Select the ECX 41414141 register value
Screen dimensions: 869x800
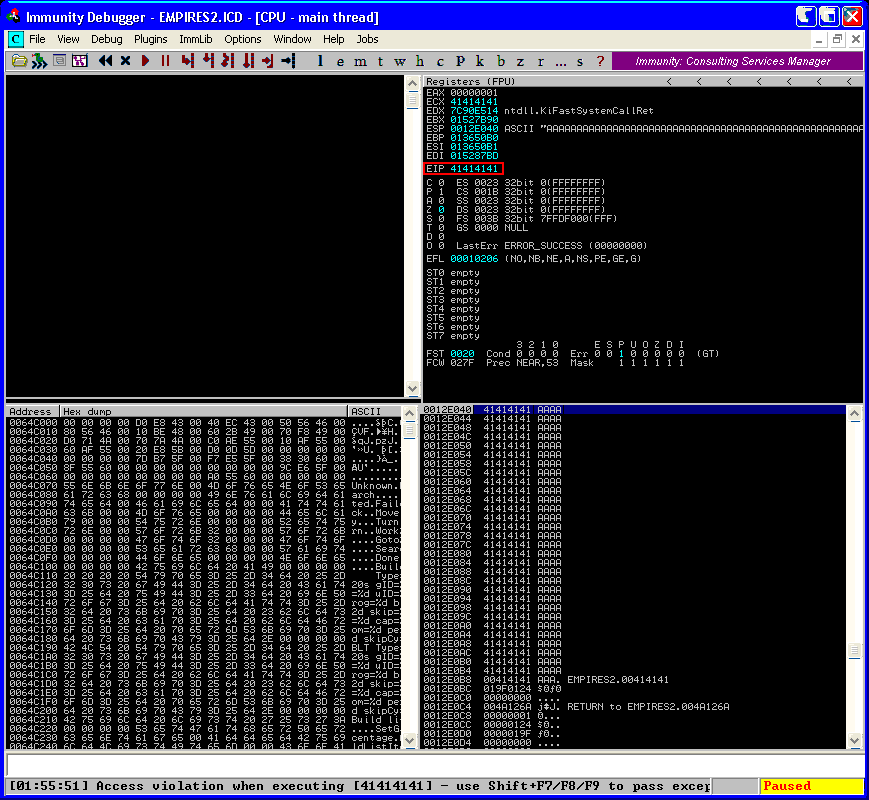(474, 101)
